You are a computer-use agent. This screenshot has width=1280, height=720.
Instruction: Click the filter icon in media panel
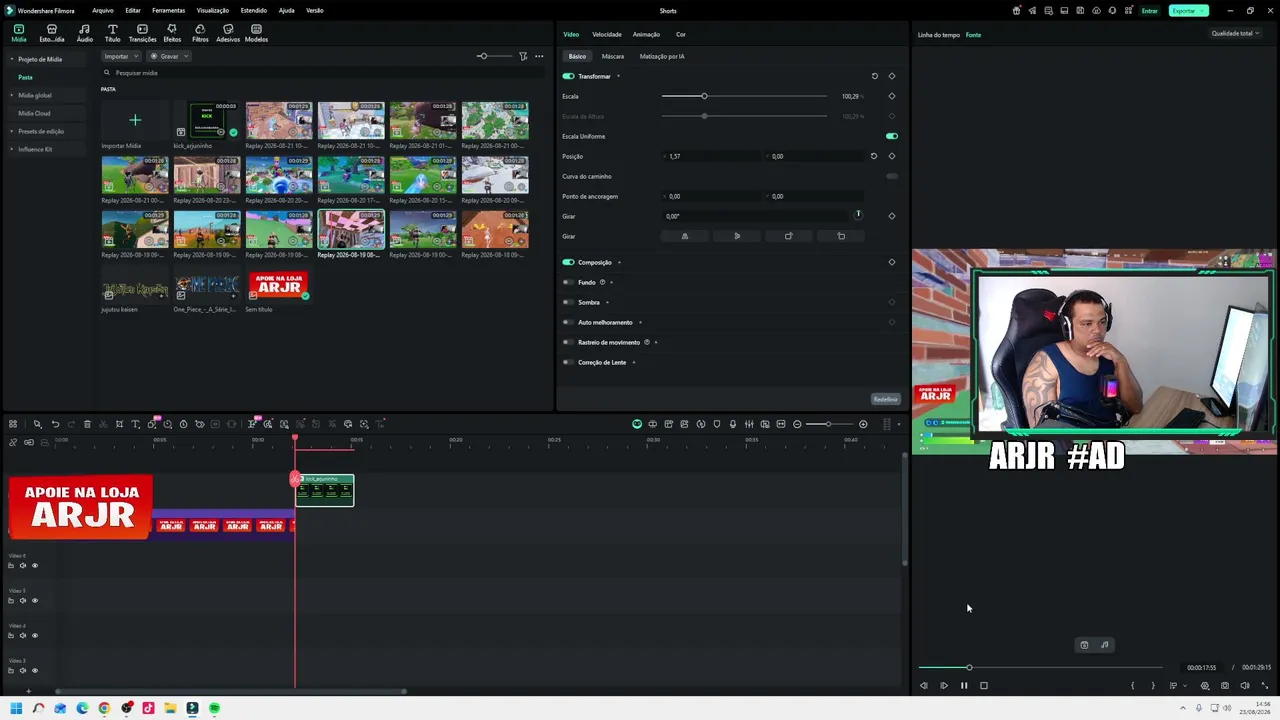coord(523,56)
